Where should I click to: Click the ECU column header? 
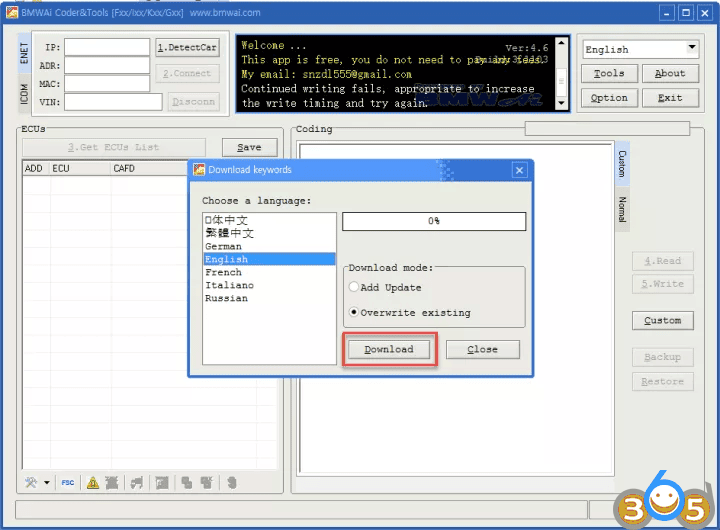coord(80,169)
